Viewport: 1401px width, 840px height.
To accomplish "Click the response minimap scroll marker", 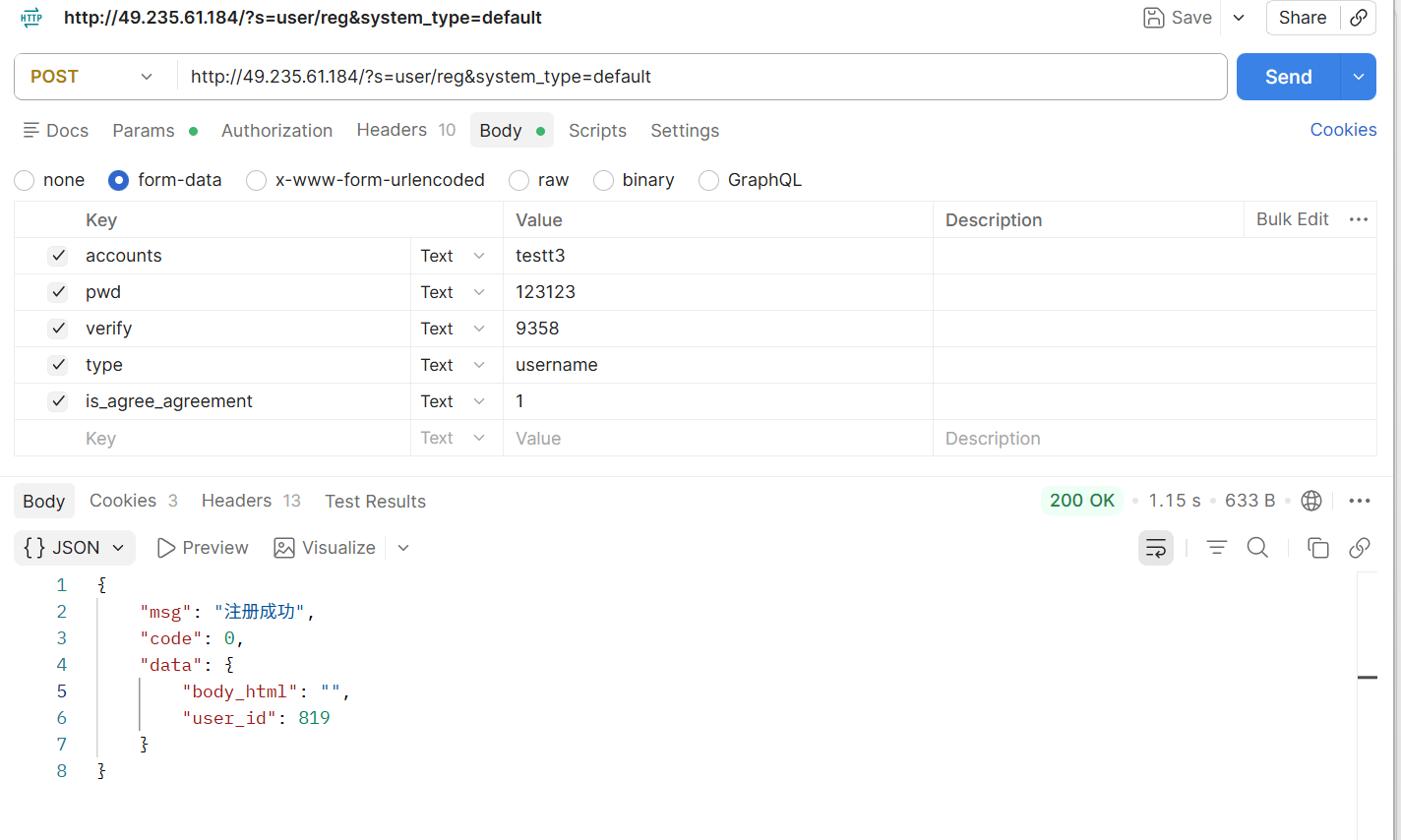I will click(x=1367, y=678).
